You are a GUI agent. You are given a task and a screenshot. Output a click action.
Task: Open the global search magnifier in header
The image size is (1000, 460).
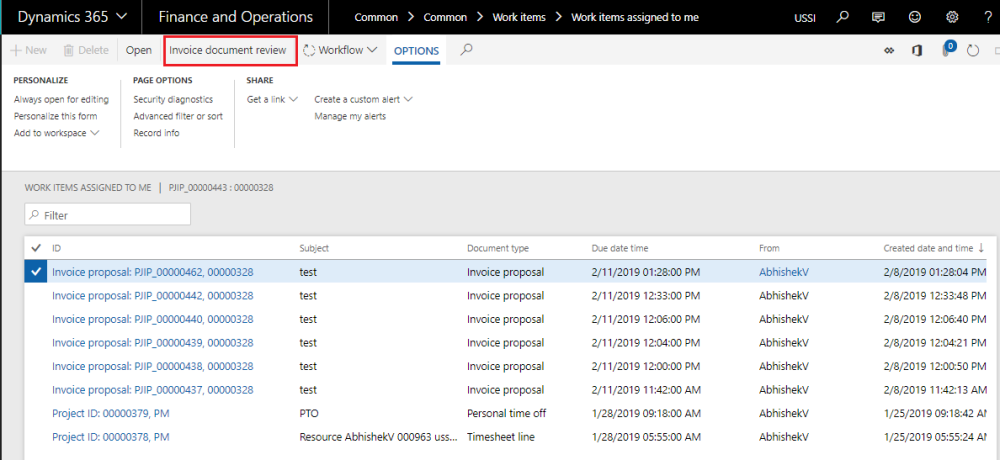pos(843,17)
